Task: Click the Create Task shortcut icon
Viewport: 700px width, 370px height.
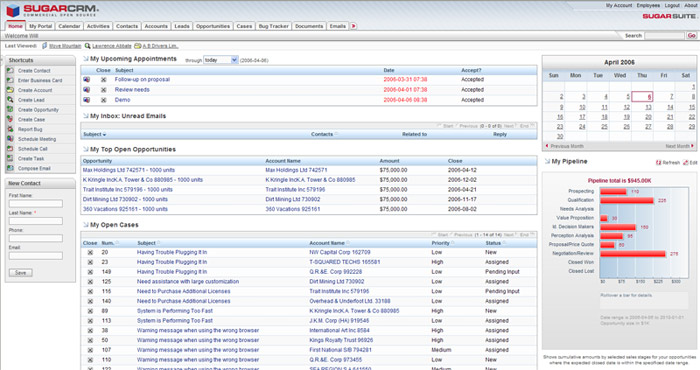Action: click(x=10, y=158)
